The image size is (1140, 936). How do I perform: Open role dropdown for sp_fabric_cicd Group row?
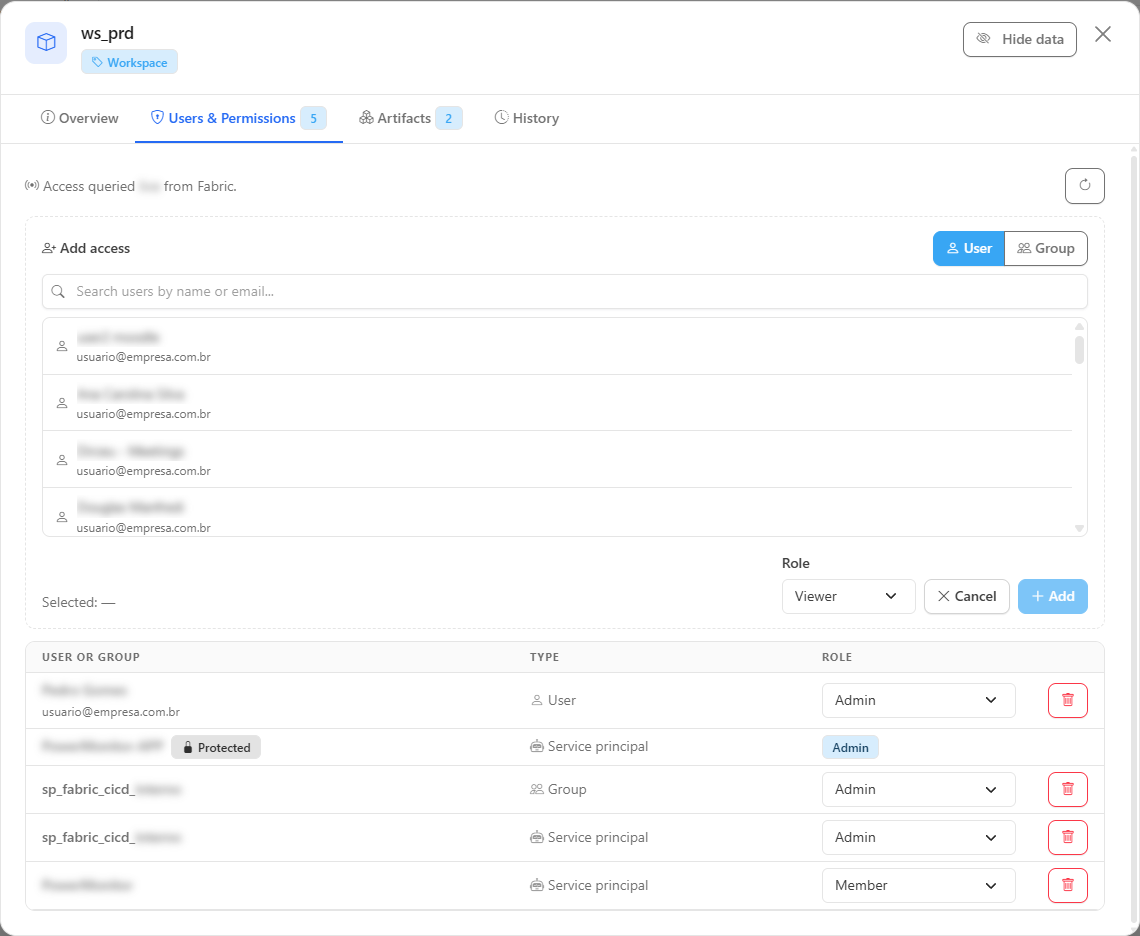point(918,790)
